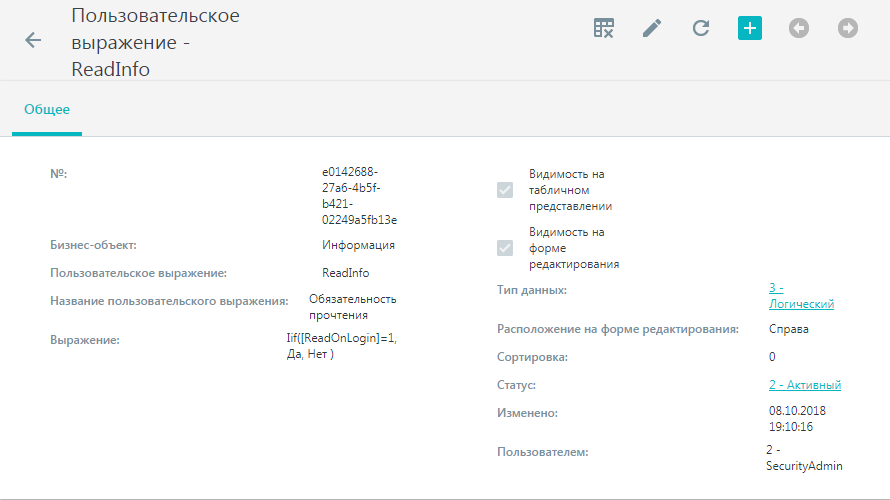Toggle edit form visibility checkbox

(505, 248)
